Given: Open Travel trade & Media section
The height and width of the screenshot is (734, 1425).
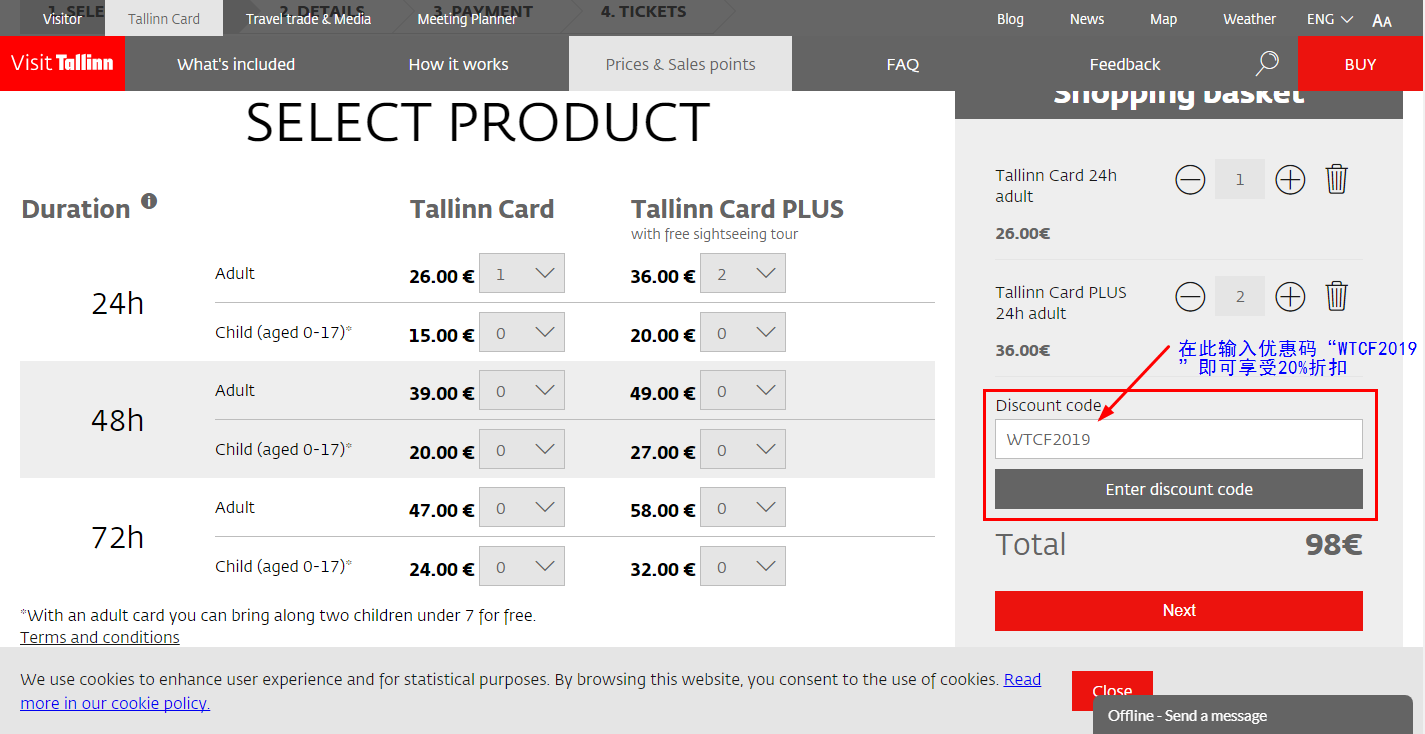Looking at the screenshot, I should 308,19.
